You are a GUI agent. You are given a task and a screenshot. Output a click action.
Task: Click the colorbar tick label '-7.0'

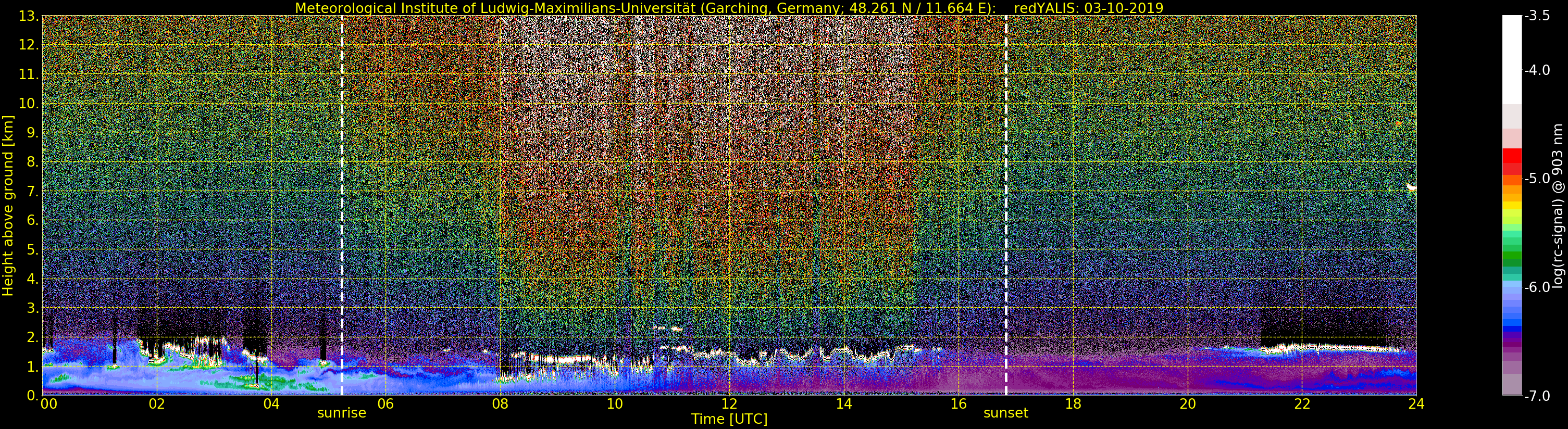(1537, 396)
